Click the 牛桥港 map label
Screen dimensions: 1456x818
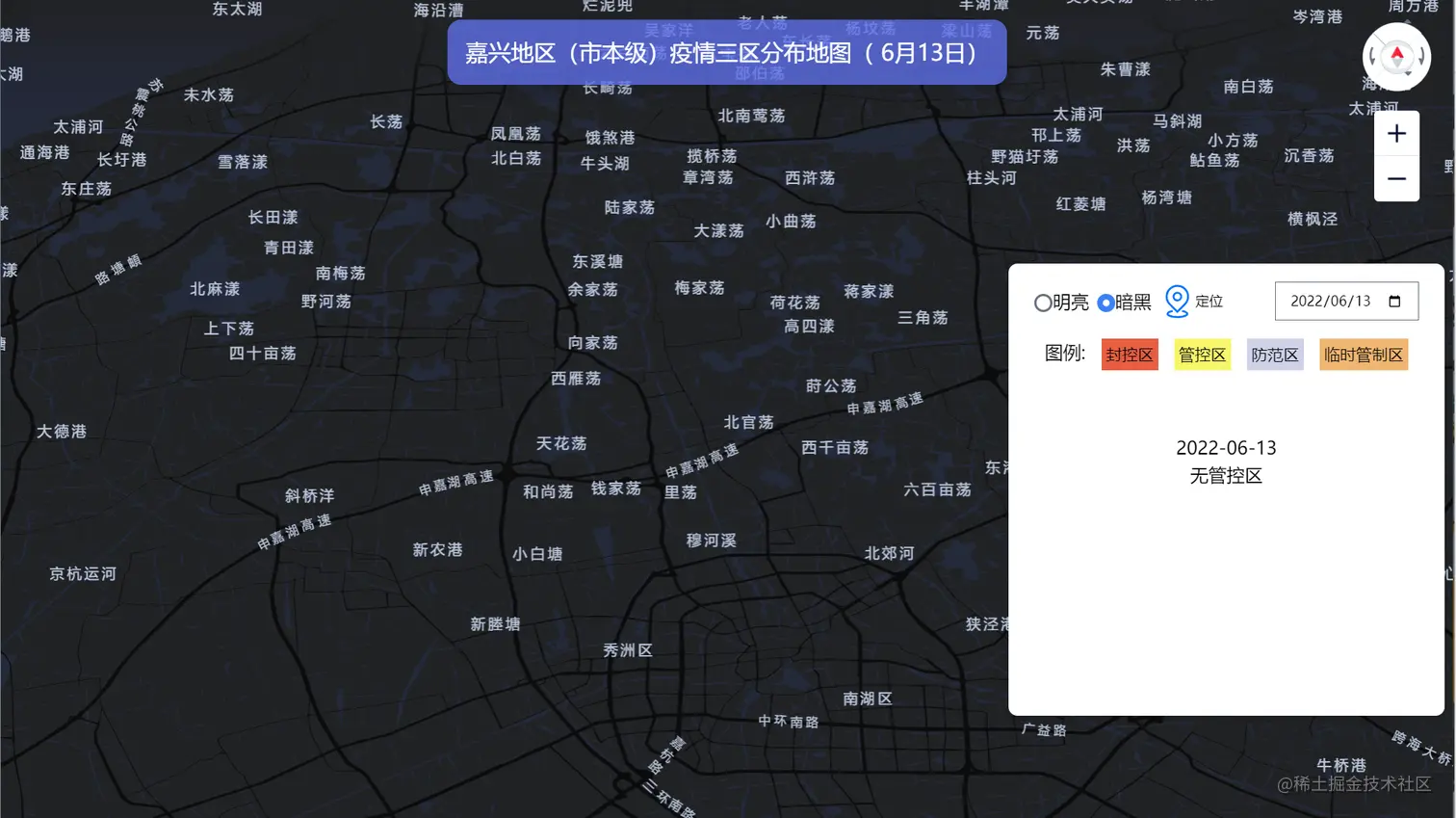[1341, 765]
